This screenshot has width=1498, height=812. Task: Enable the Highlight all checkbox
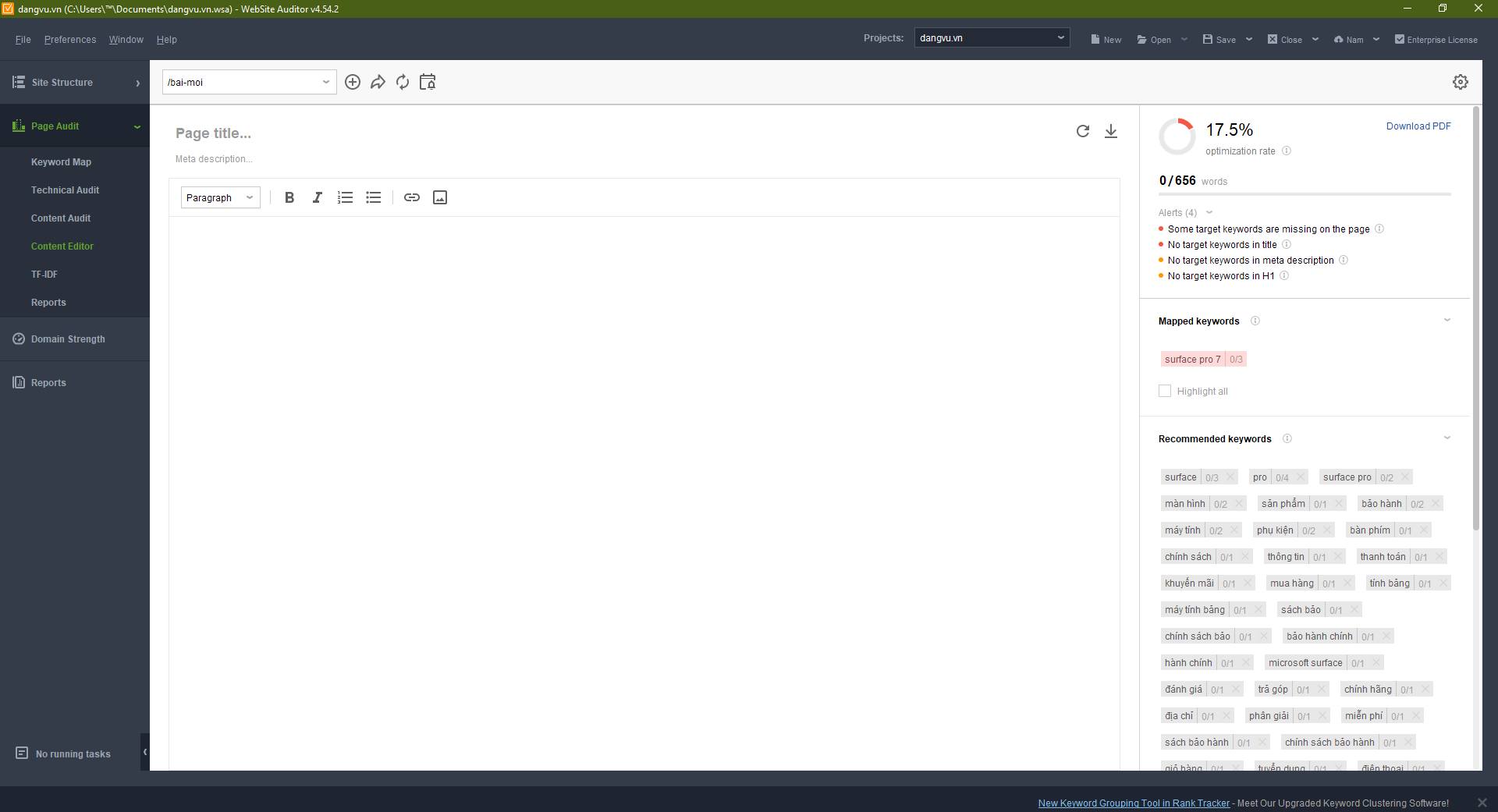[x=1165, y=391]
